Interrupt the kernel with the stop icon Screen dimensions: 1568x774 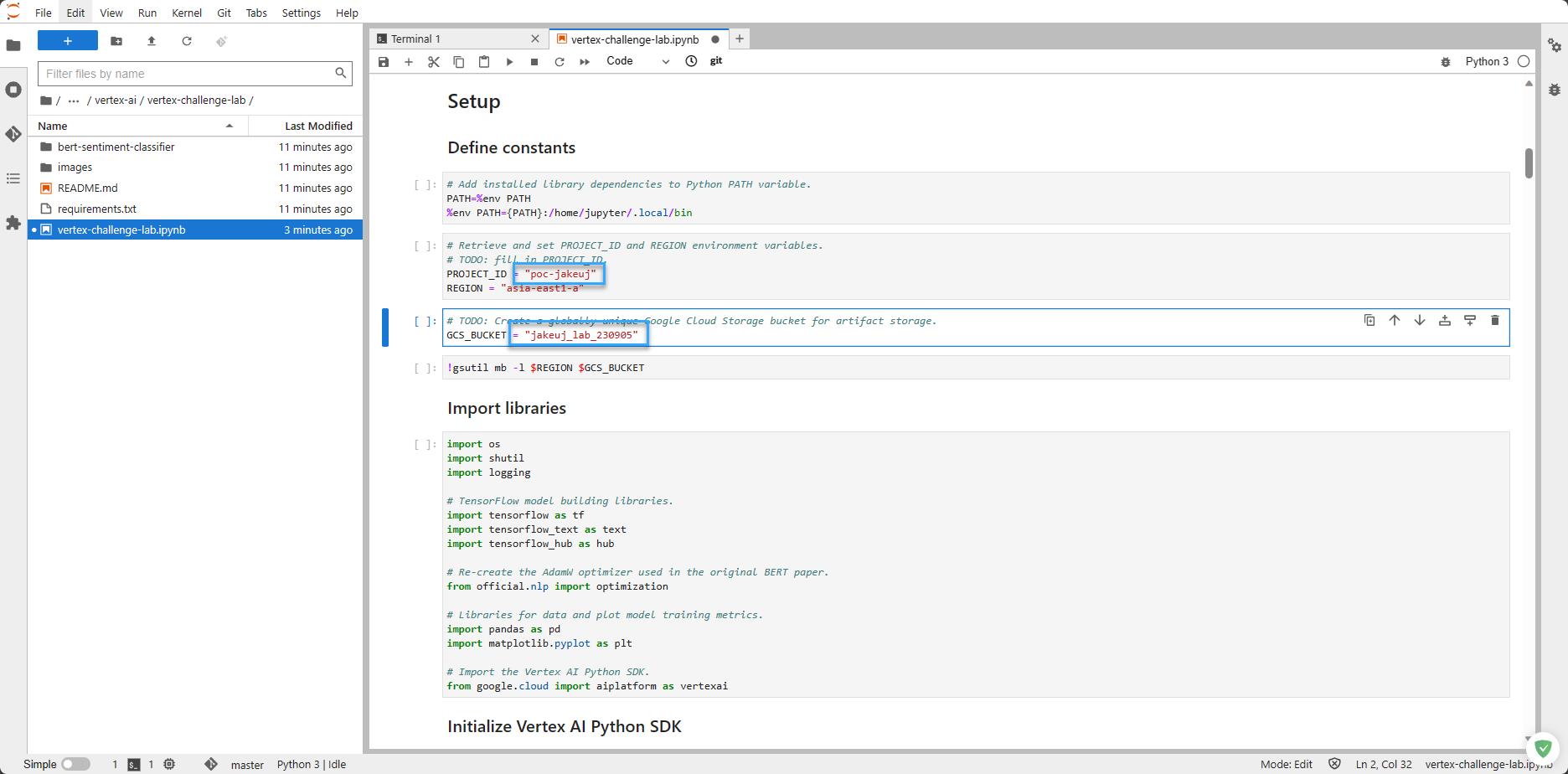click(x=534, y=61)
